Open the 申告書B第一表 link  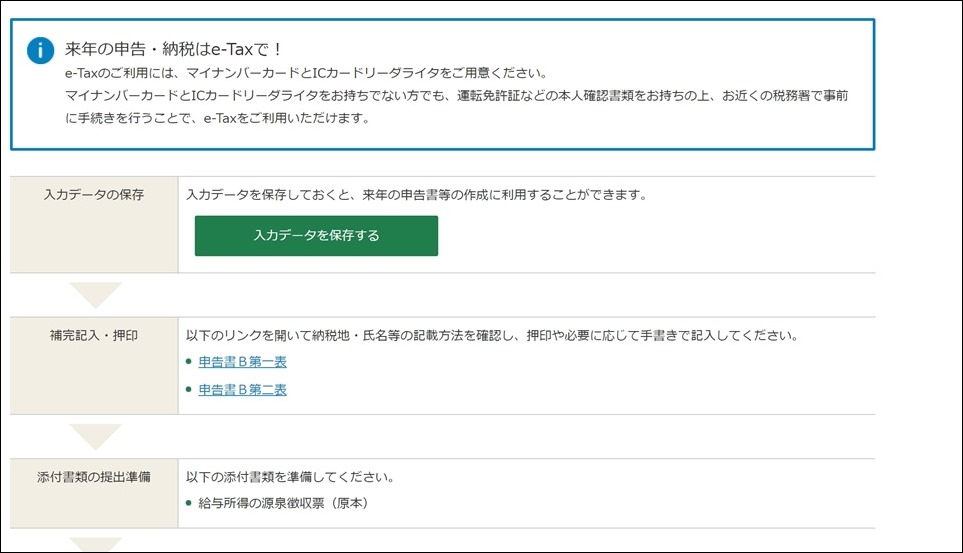tap(243, 362)
